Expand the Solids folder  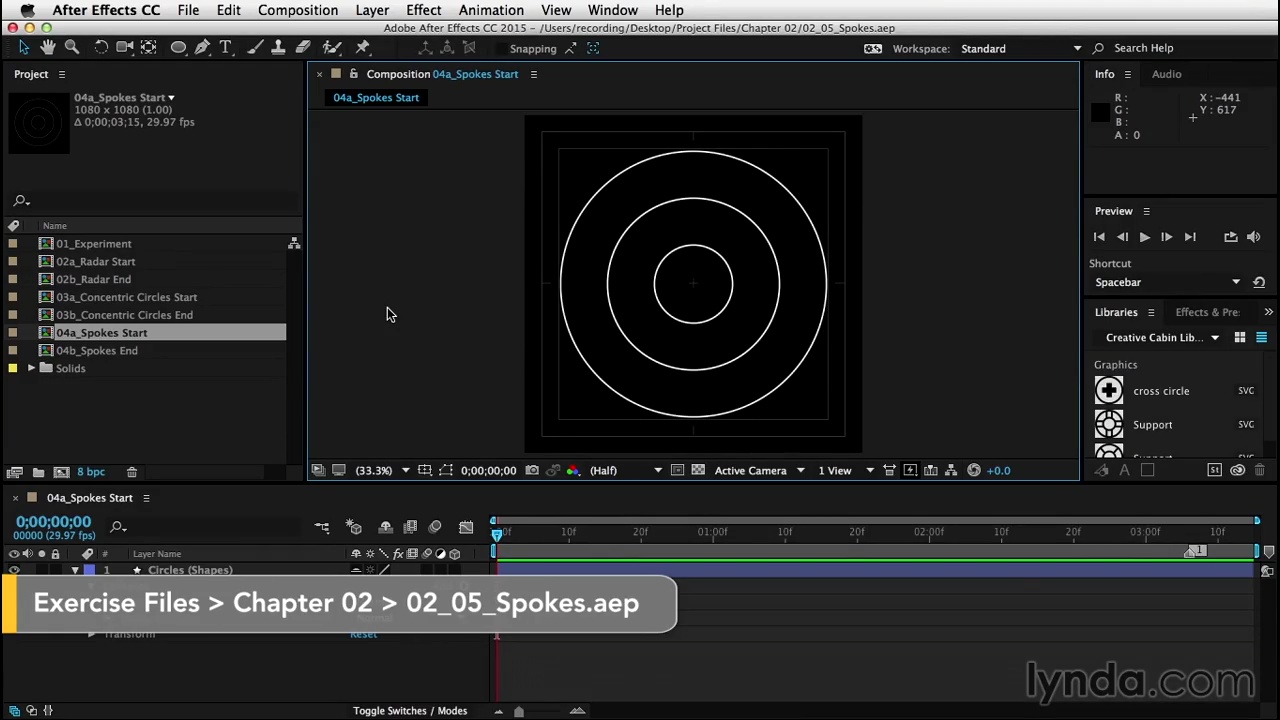pos(31,368)
